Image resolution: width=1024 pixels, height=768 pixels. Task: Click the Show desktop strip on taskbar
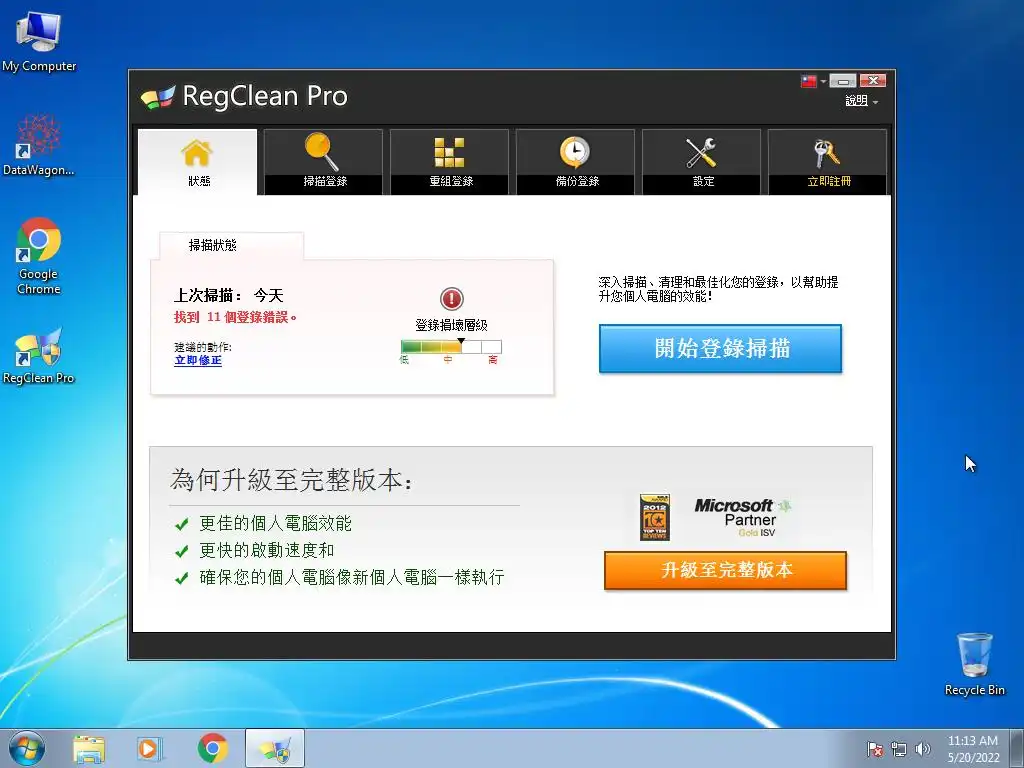[x=1018, y=749]
